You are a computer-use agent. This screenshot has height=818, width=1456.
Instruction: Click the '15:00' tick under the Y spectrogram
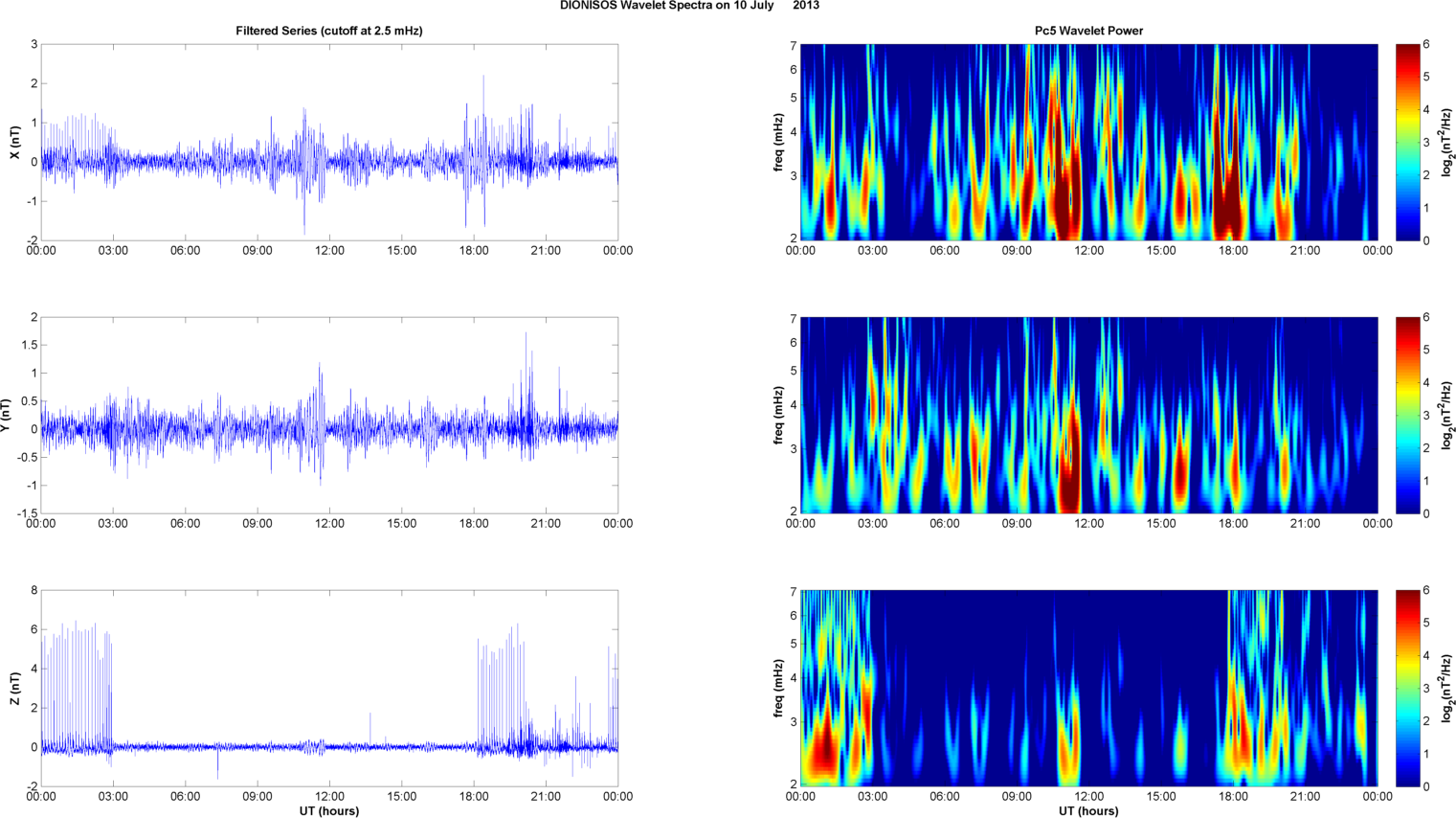[x=1161, y=524]
